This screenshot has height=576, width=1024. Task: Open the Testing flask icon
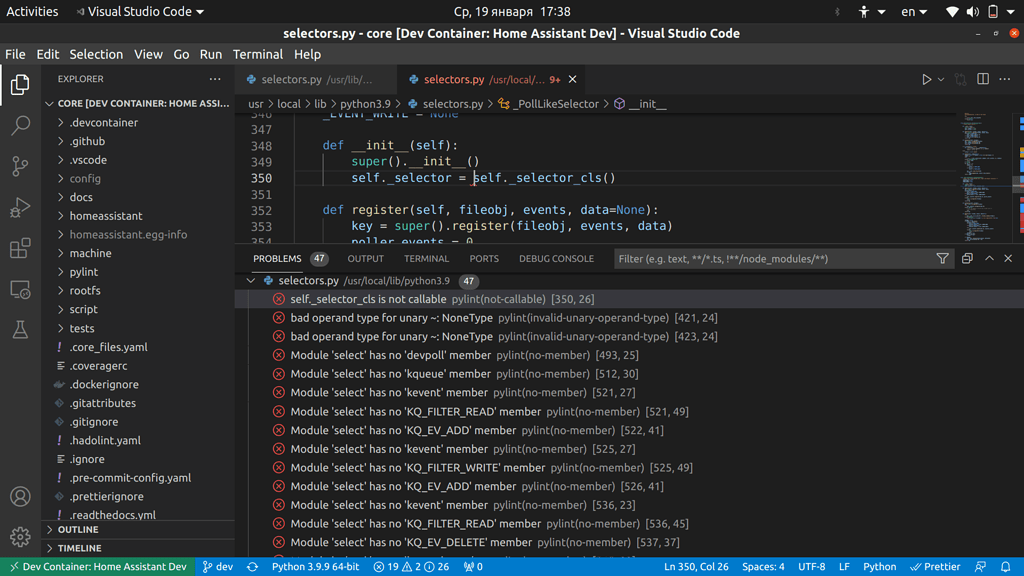click(20, 330)
